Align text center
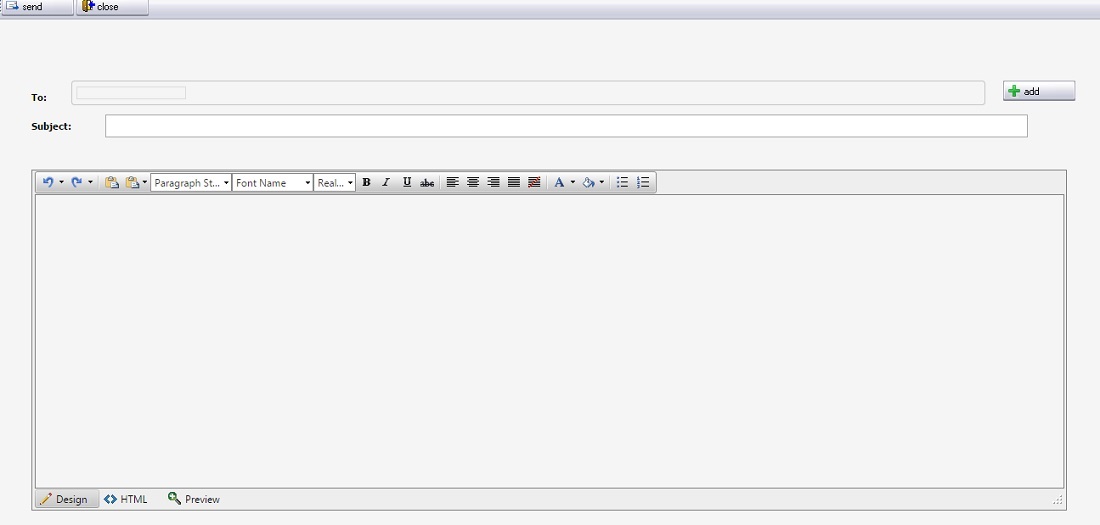Screen dimensions: 1100x525 (x=473, y=182)
